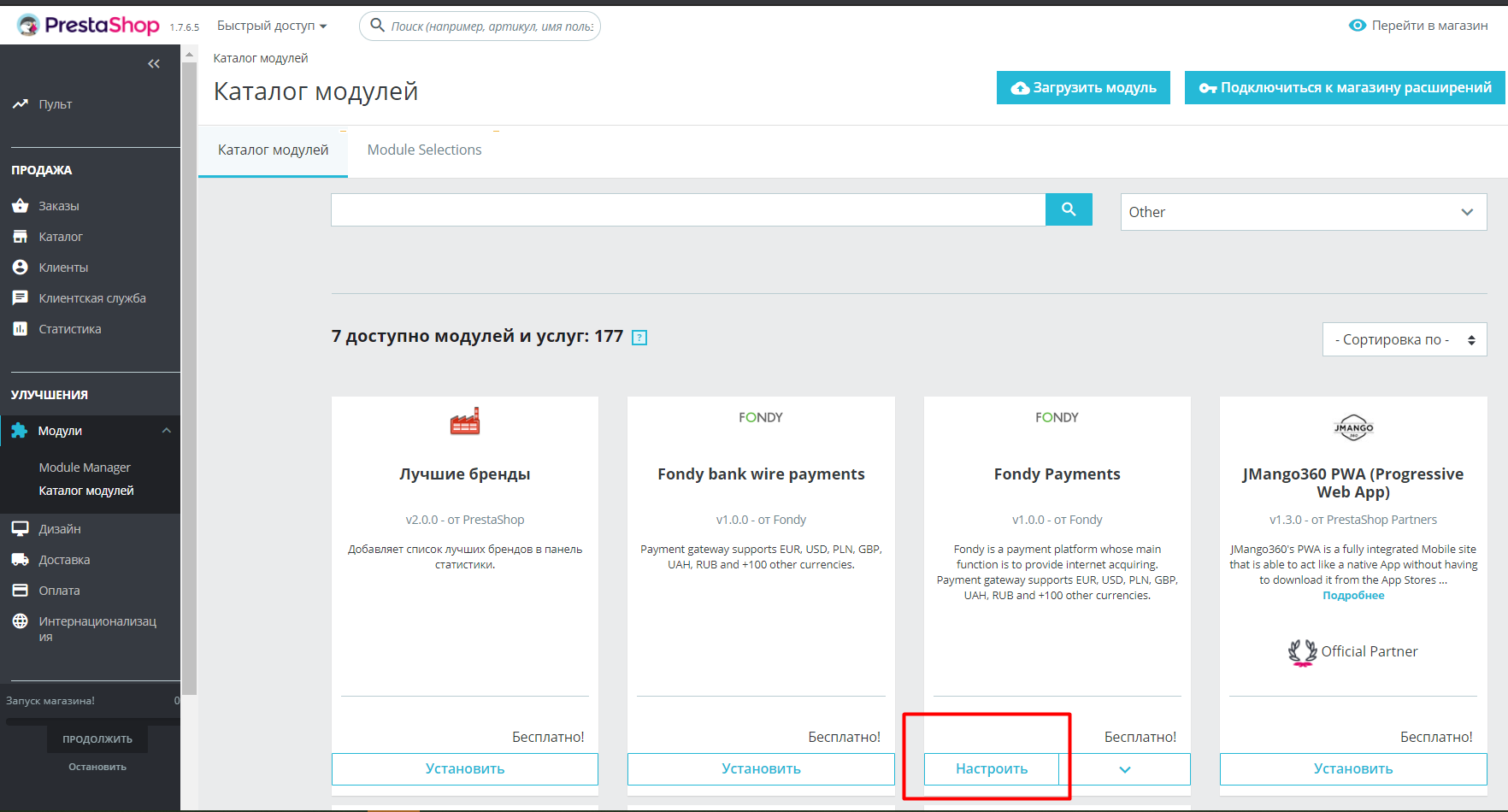Click the Fondy Payments title
This screenshot has height=812, width=1508.
[1057, 474]
